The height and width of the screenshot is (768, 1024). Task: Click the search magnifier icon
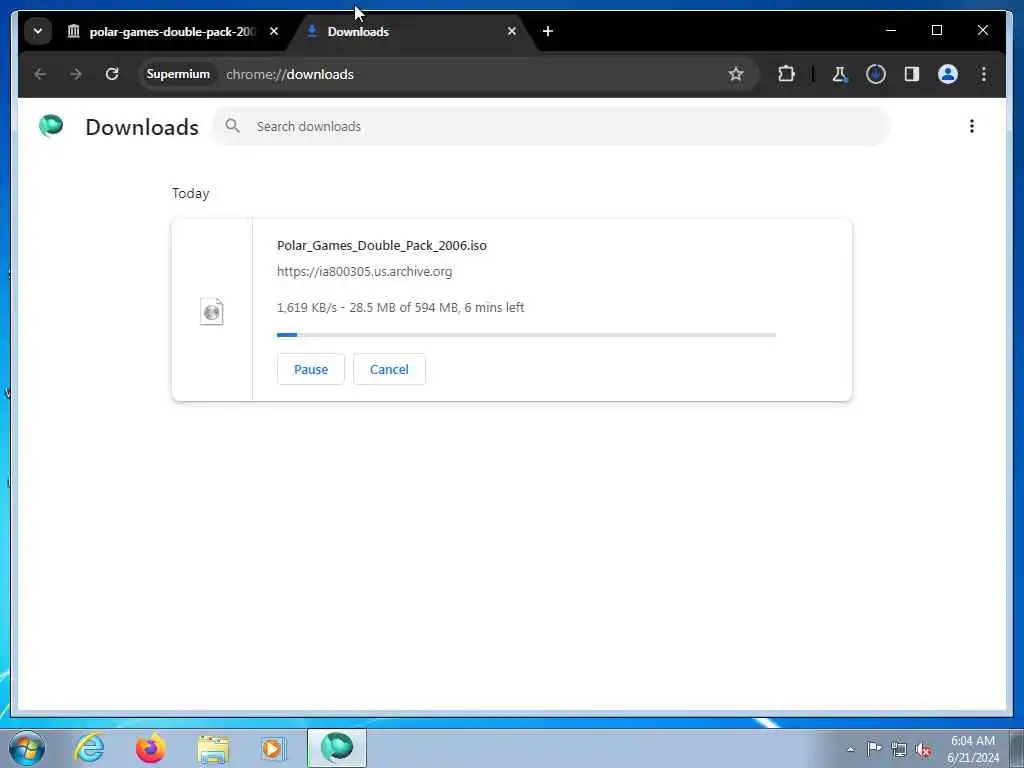232,126
